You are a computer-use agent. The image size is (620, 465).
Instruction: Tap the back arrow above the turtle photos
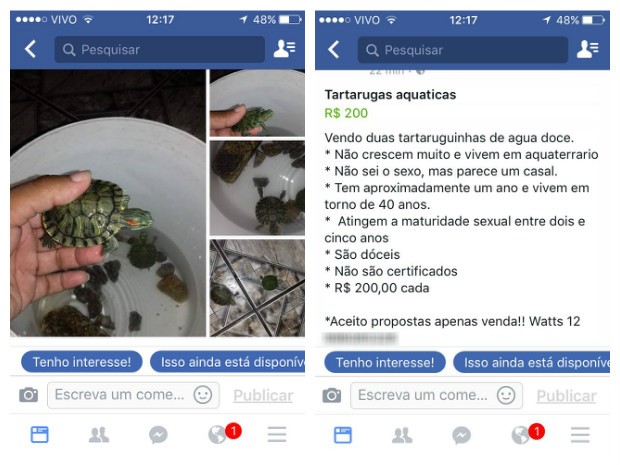coord(30,49)
